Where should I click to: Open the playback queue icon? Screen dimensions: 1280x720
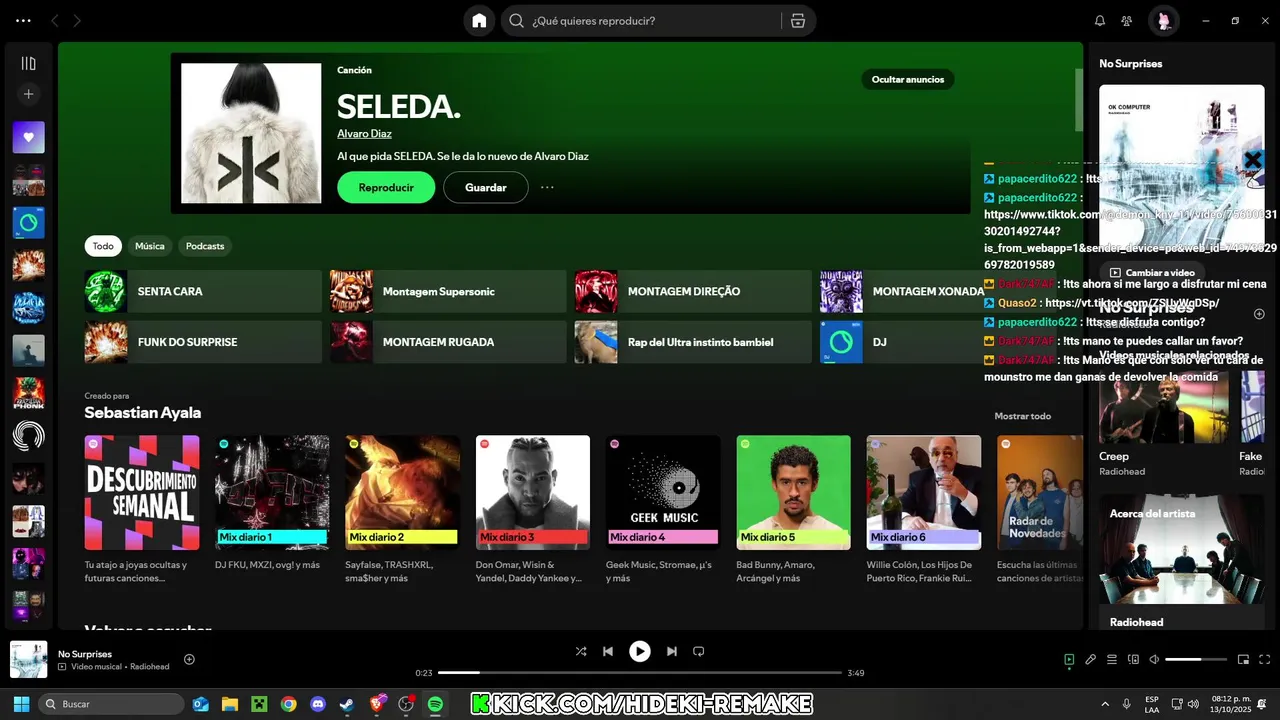tap(1112, 659)
